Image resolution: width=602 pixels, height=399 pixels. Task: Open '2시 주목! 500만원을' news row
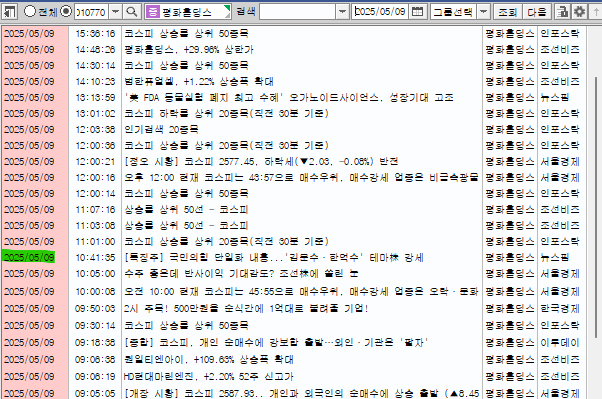(x=246, y=309)
